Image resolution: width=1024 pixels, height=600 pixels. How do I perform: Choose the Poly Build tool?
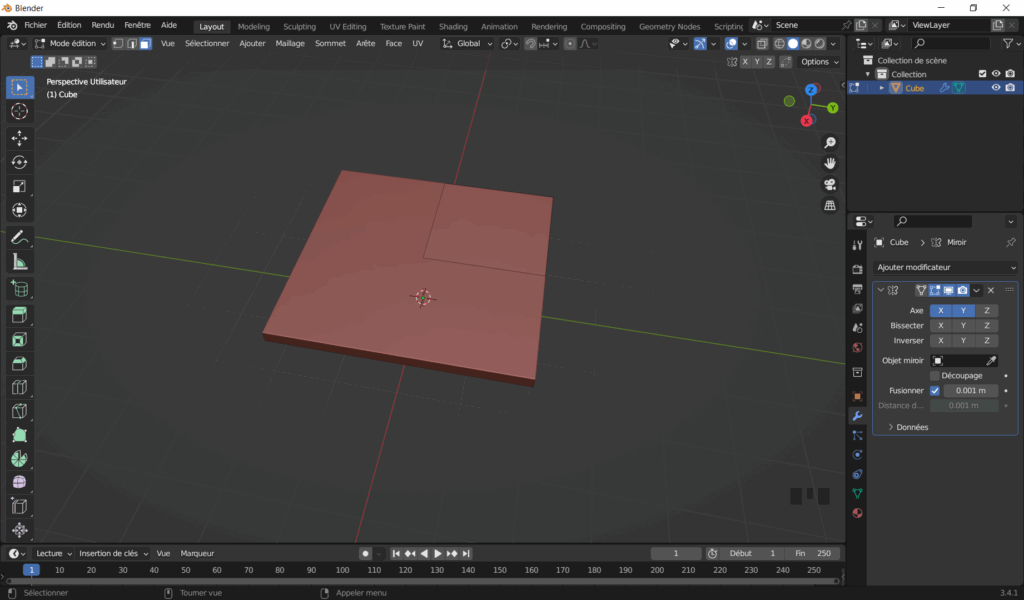[x=20, y=435]
